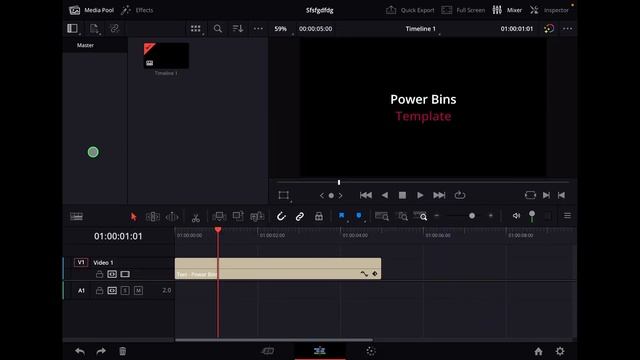The image size is (640, 360).
Task: Lock the Video 1 track
Action: point(99,274)
